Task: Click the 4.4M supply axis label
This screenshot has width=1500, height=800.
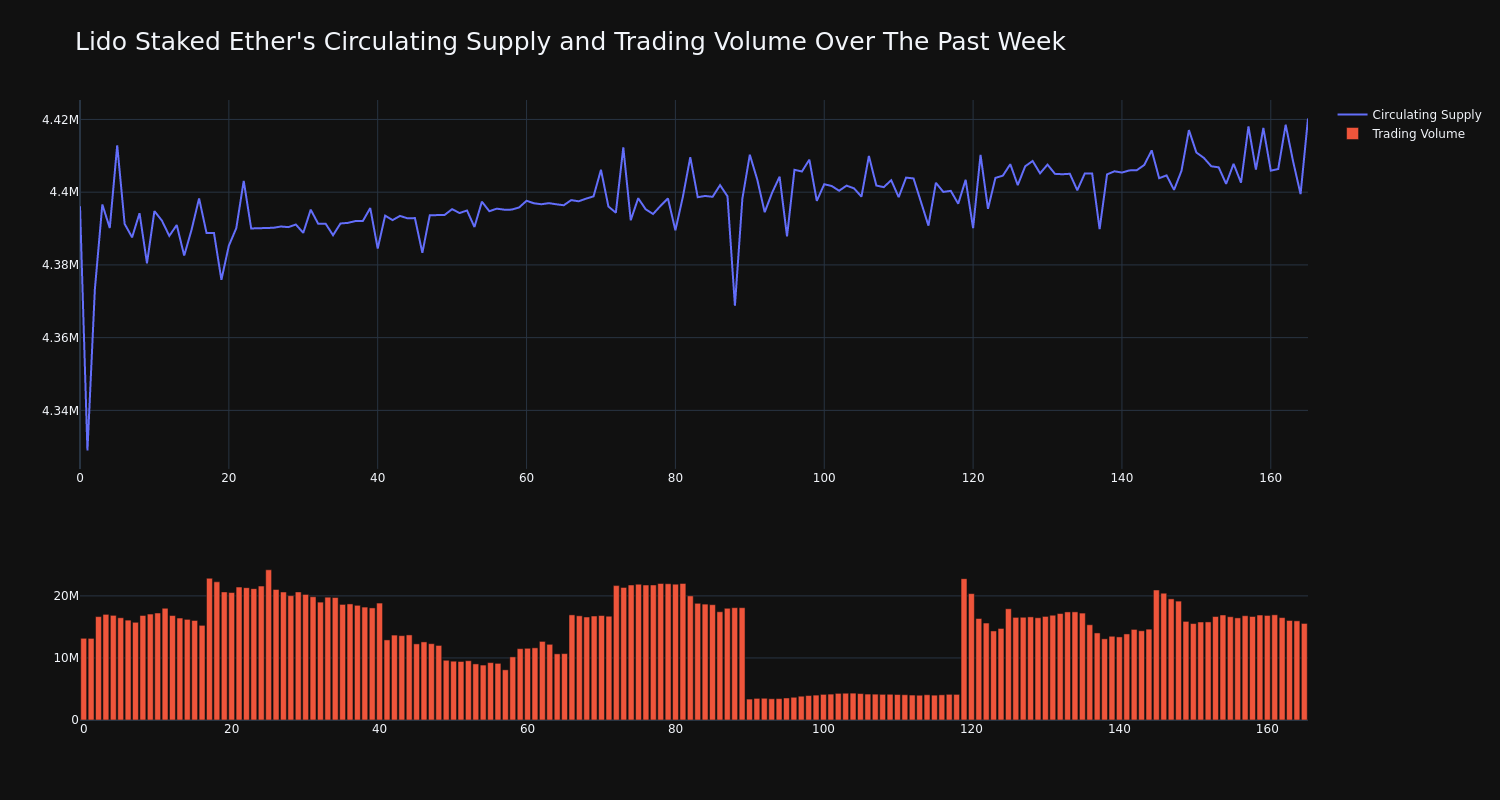Action: point(64,192)
